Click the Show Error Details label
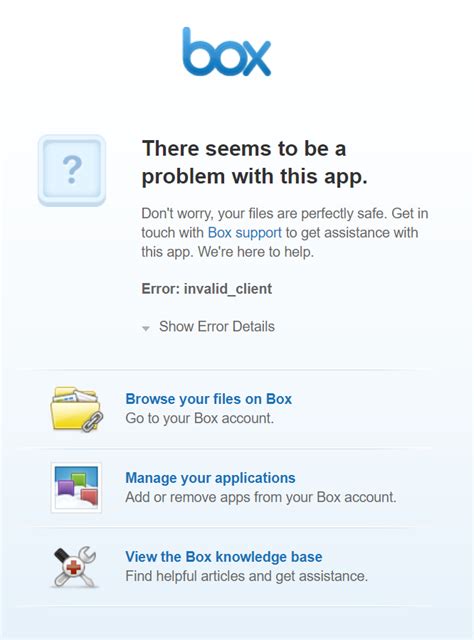This screenshot has width=474, height=640. [217, 327]
